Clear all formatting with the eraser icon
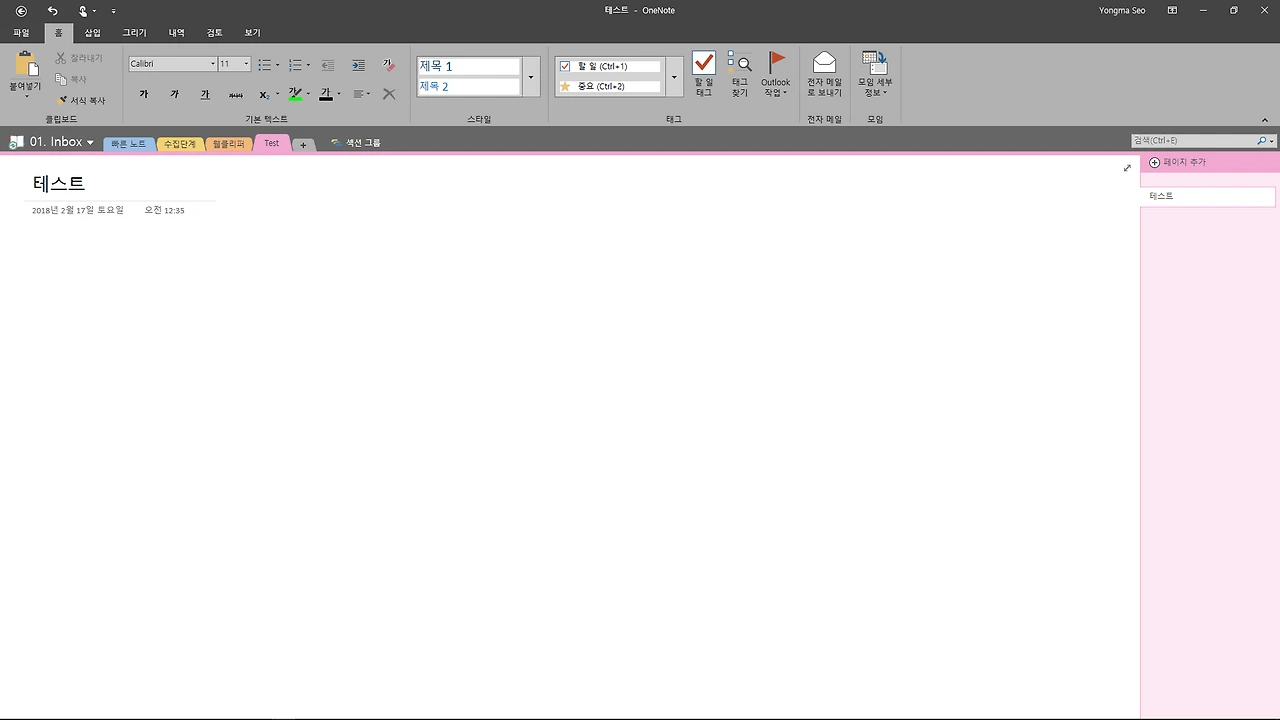 pos(389,65)
